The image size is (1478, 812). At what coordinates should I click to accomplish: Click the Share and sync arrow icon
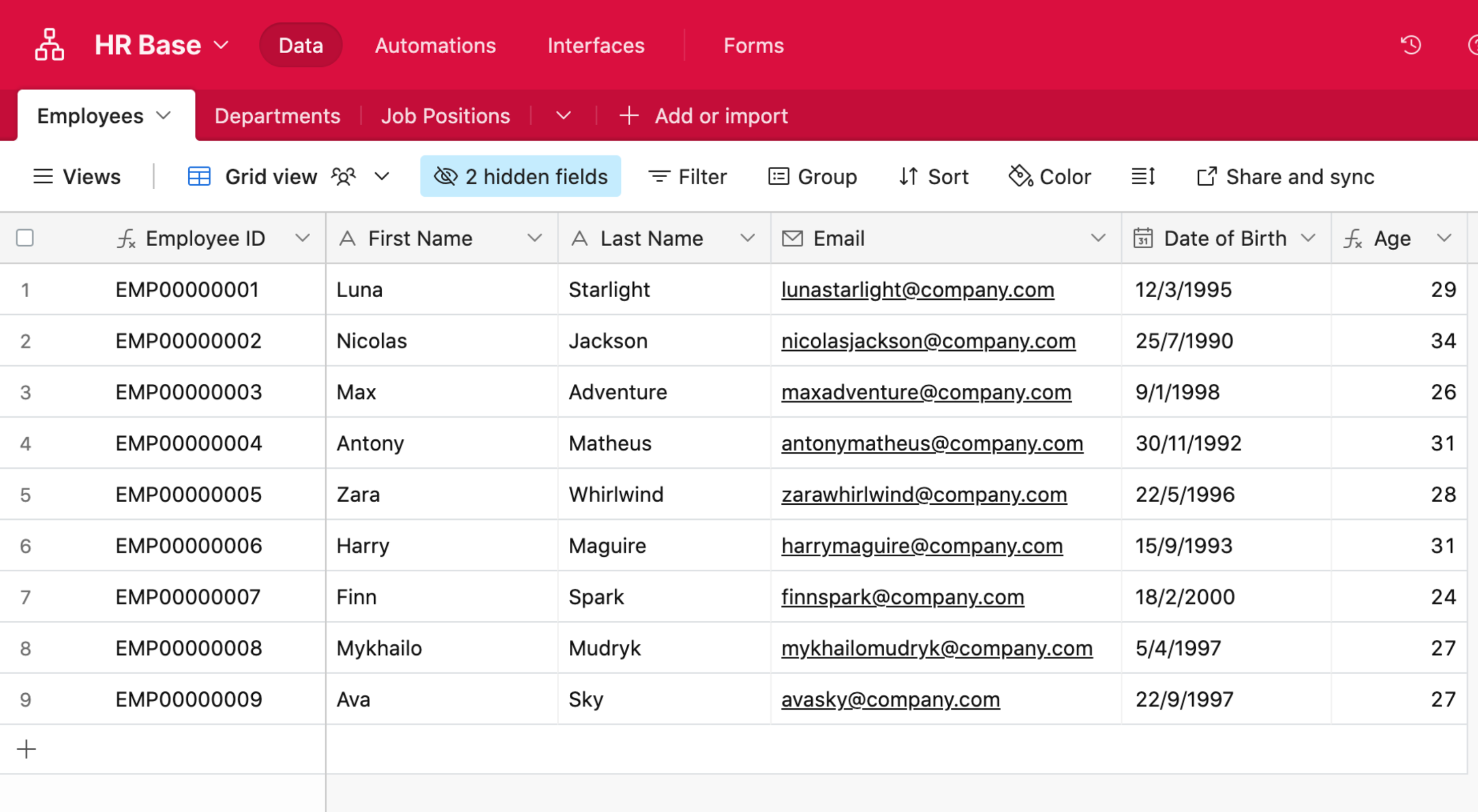click(x=1207, y=177)
